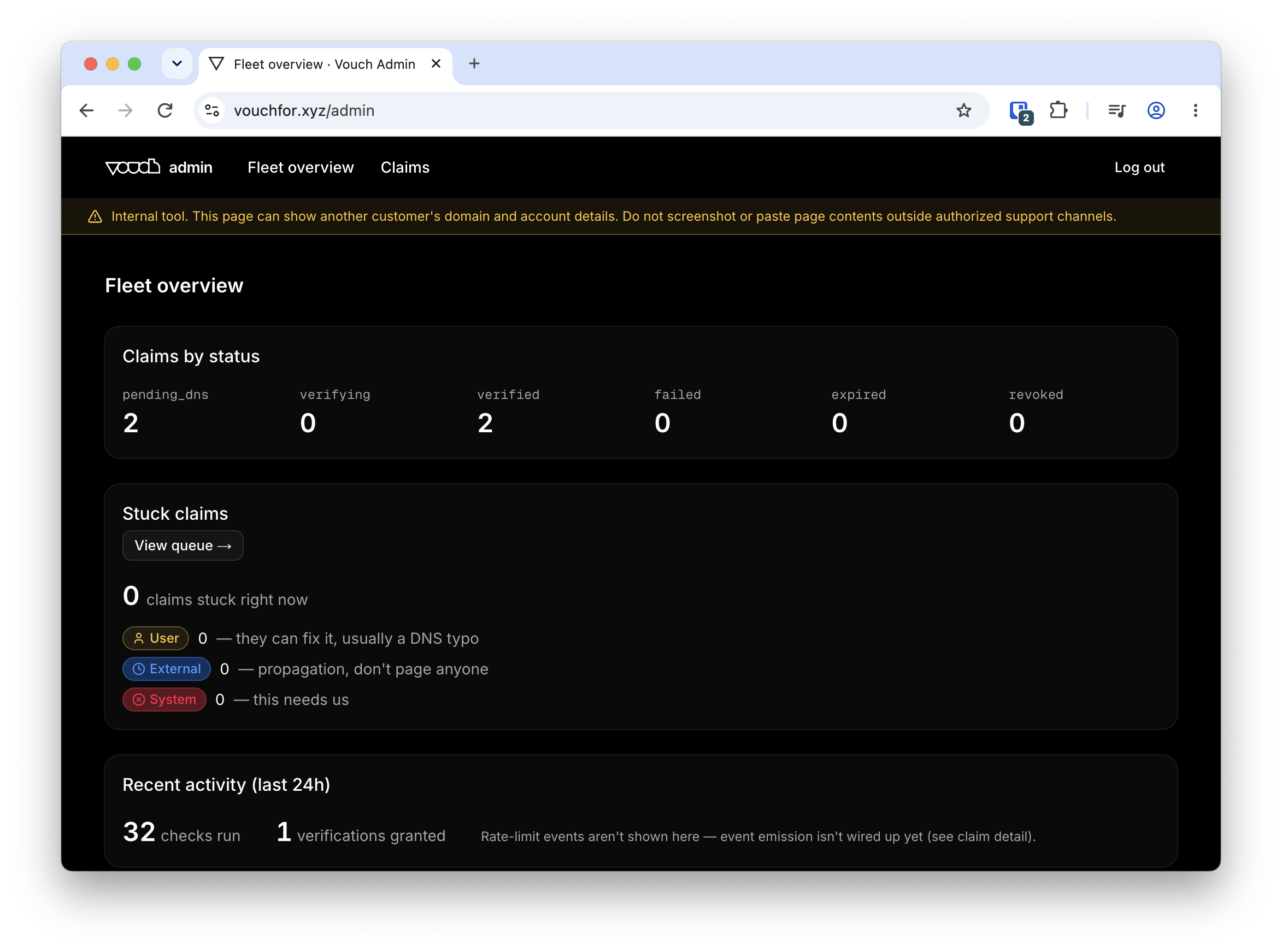Click the browser back arrow
The image size is (1282, 952).
click(86, 110)
